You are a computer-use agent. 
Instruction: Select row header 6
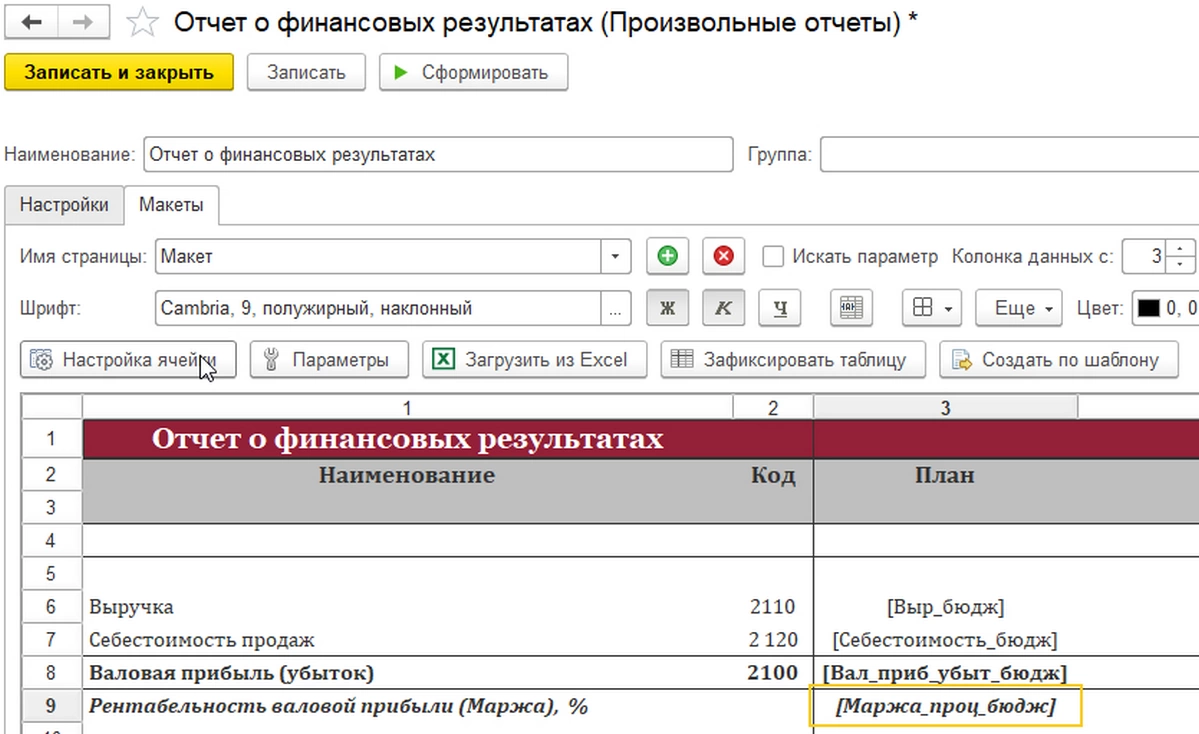coord(51,606)
